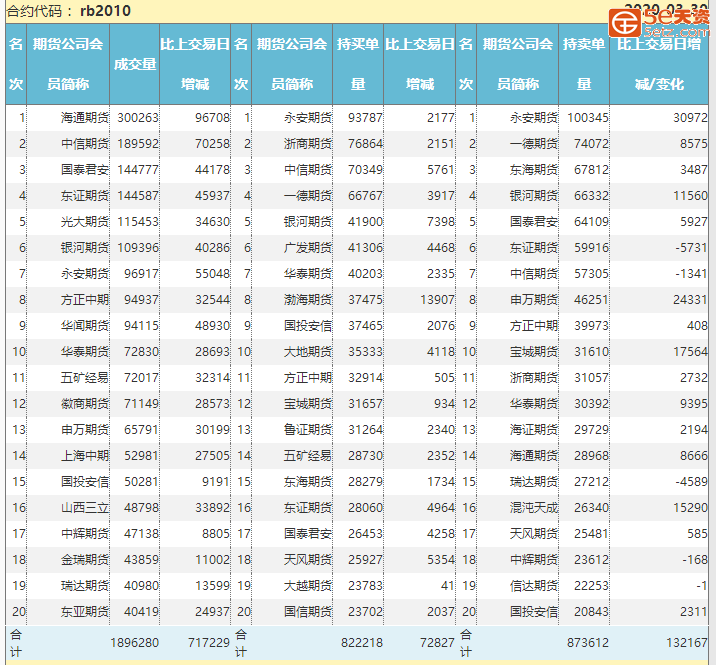
Task: Click the 持买单量 column header
Action: 358,64
